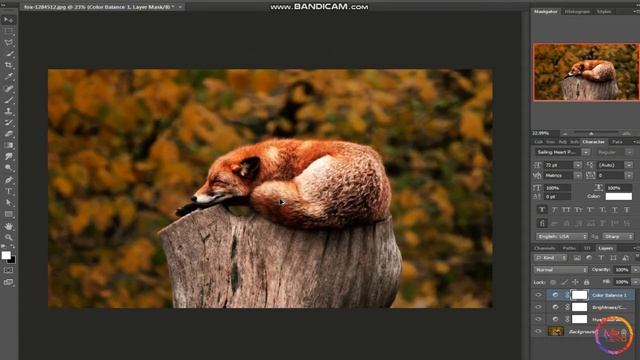Click the Navigator zoom slider
The width and height of the screenshot is (640, 360).
click(591, 133)
